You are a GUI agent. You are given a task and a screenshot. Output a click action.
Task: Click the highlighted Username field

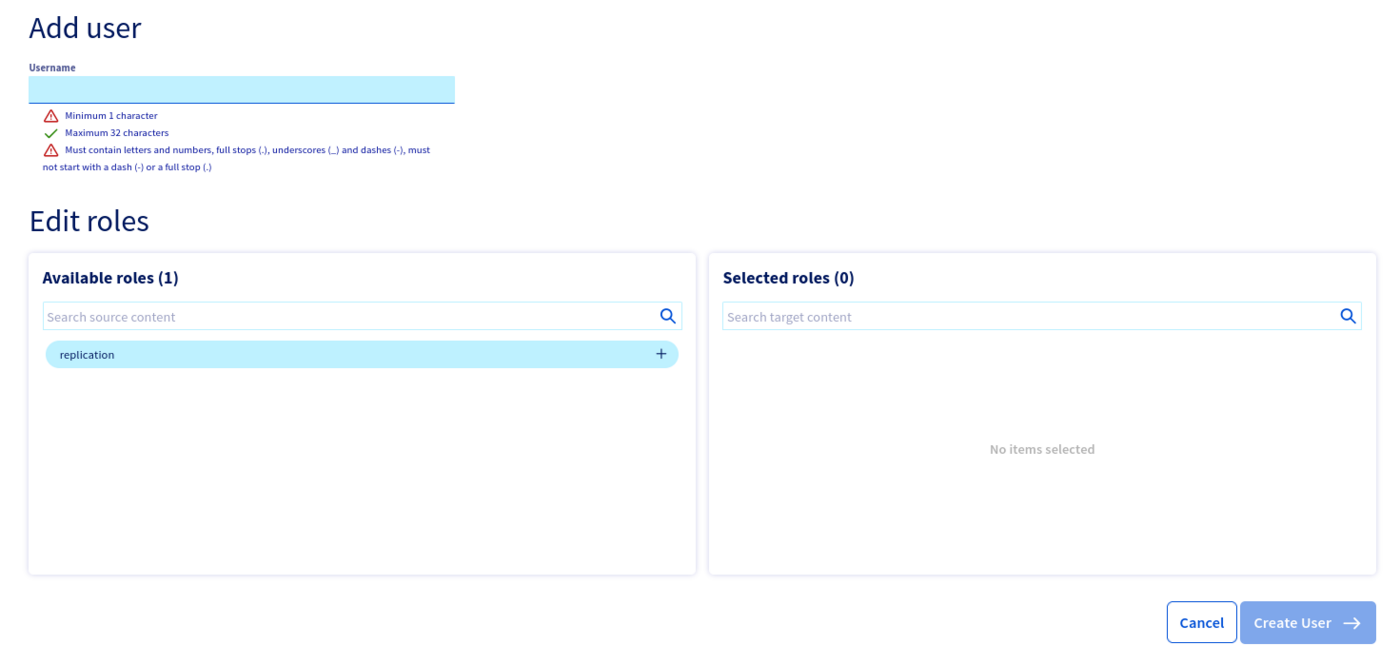[x=242, y=89]
